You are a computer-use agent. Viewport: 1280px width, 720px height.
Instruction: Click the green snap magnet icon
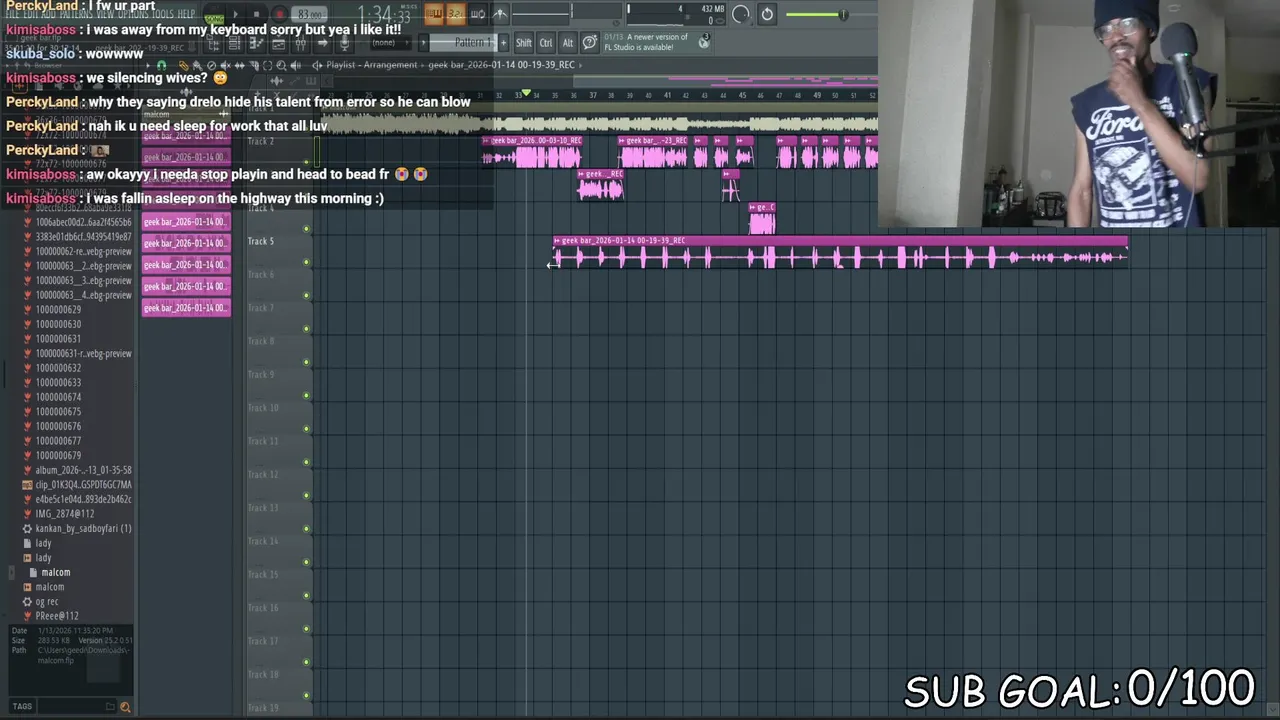[x=162, y=66]
